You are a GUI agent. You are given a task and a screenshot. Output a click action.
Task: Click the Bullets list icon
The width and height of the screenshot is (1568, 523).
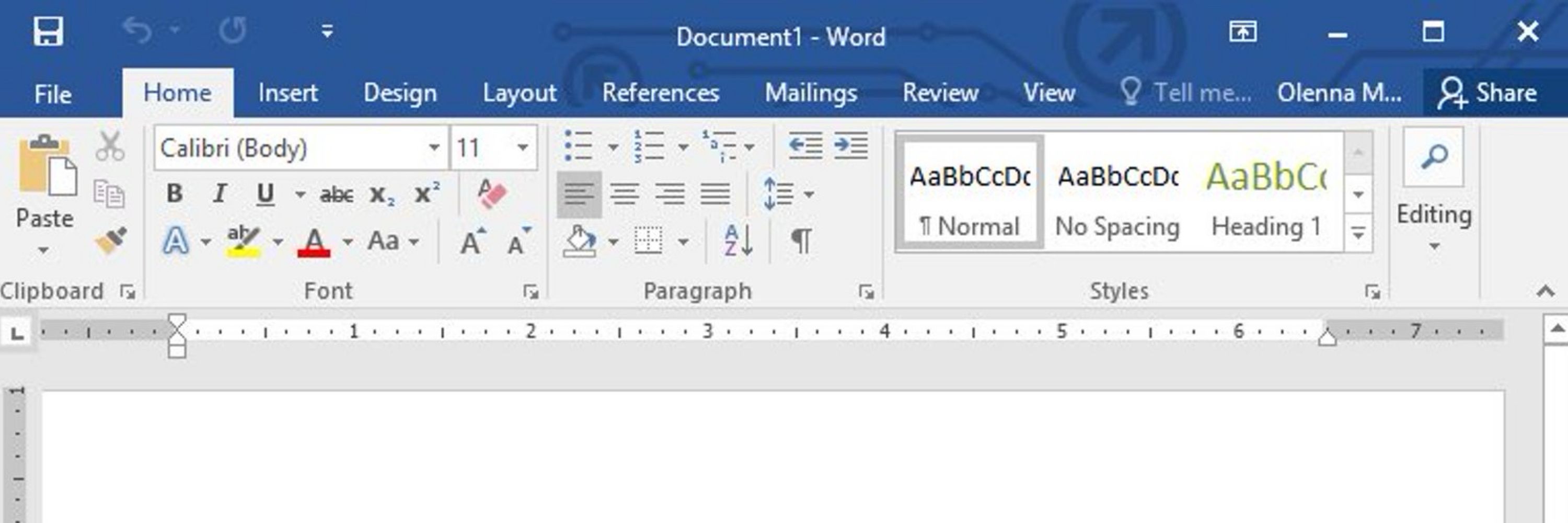pyautogui.click(x=578, y=146)
